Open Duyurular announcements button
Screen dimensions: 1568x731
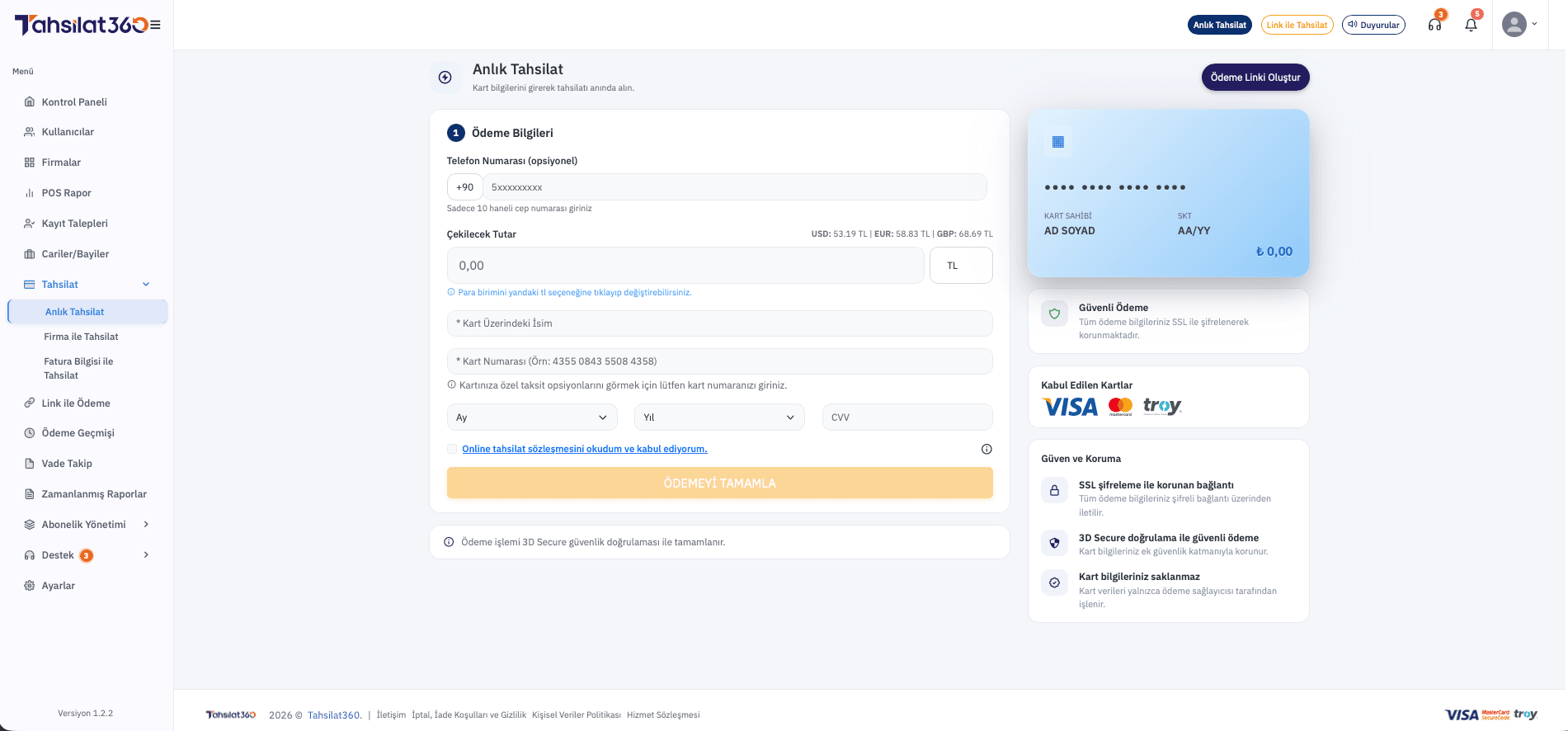coord(1373,25)
